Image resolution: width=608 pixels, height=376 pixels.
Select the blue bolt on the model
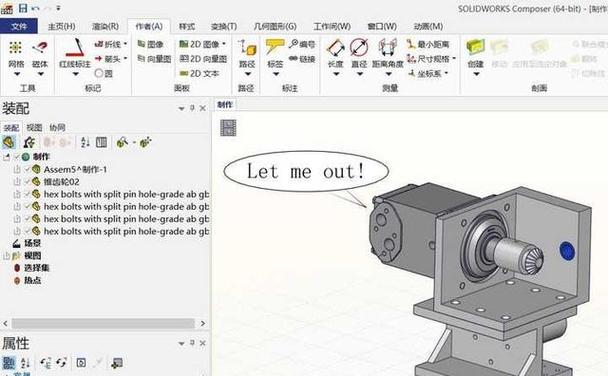(567, 251)
